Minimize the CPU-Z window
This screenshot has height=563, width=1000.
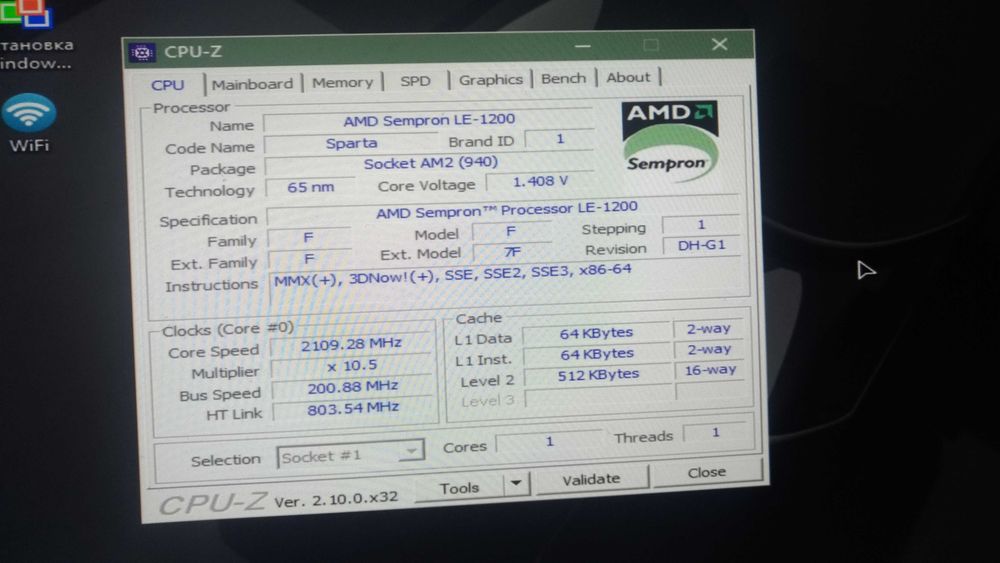click(582, 46)
